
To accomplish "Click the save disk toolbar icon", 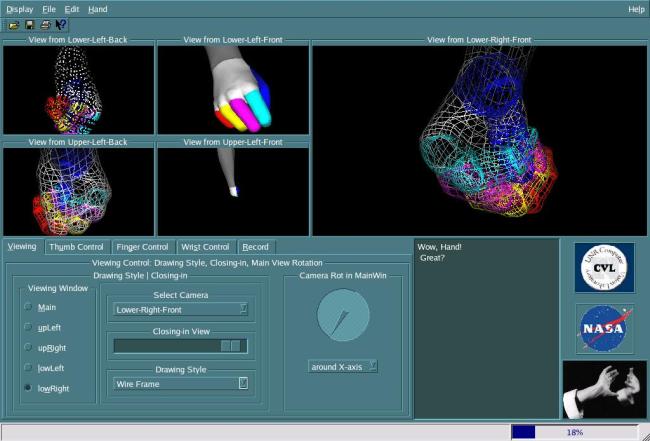I will pos(29,24).
